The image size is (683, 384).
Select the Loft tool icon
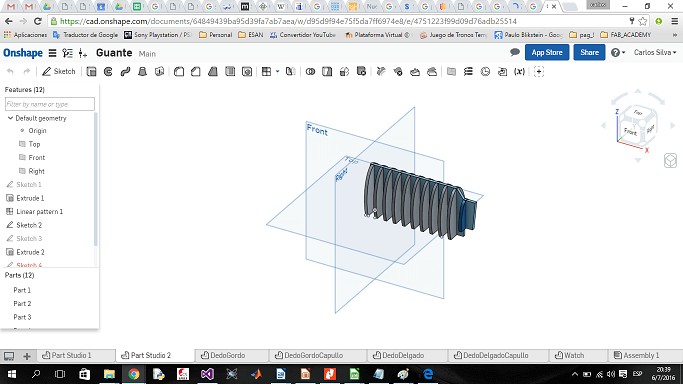pyautogui.click(x=142, y=71)
